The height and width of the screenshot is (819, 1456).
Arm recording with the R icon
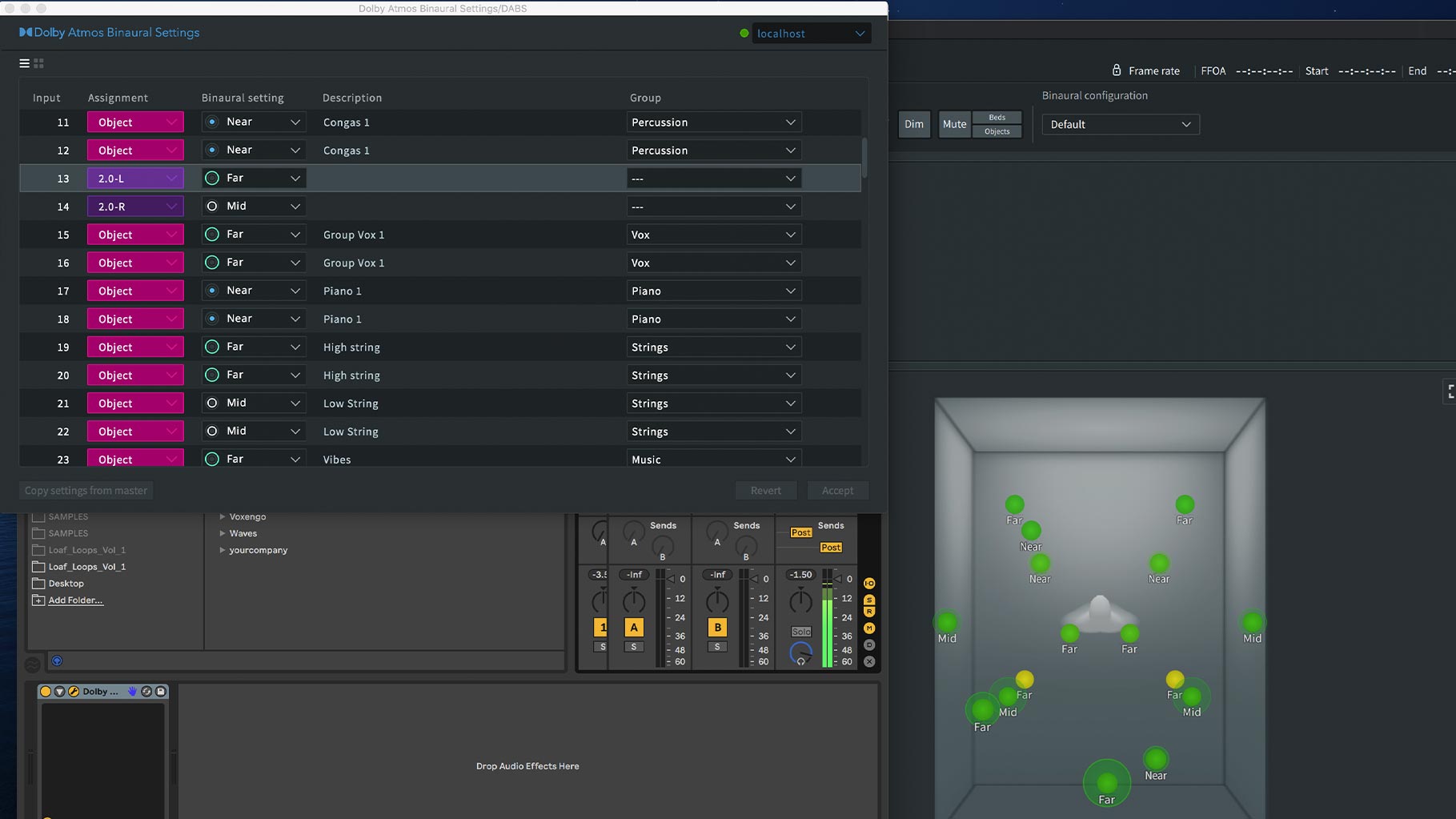869,611
